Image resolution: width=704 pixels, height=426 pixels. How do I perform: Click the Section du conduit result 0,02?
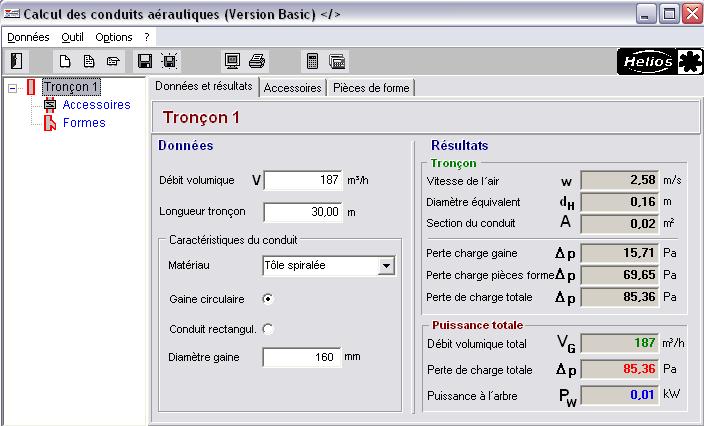coord(620,224)
